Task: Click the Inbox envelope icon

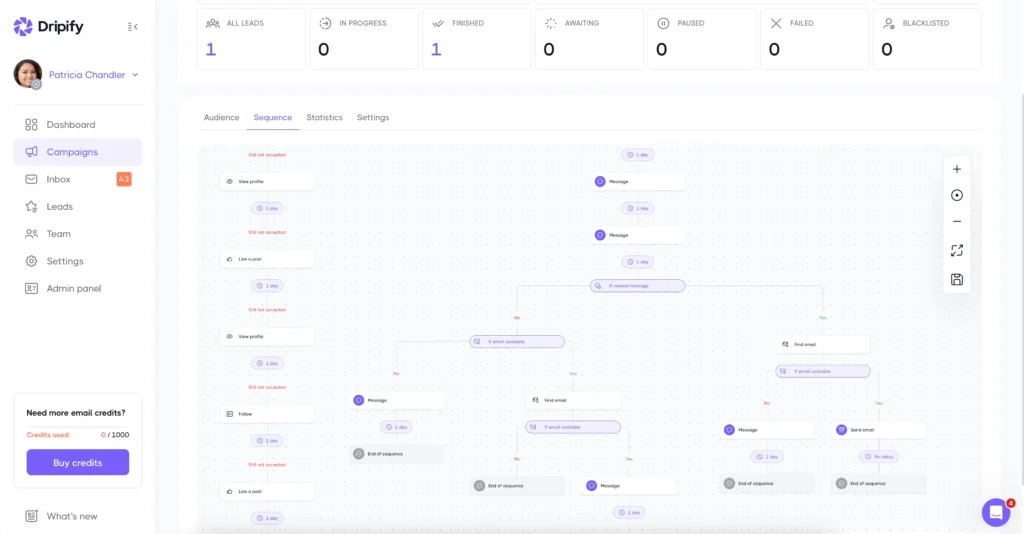Action: tap(32, 179)
